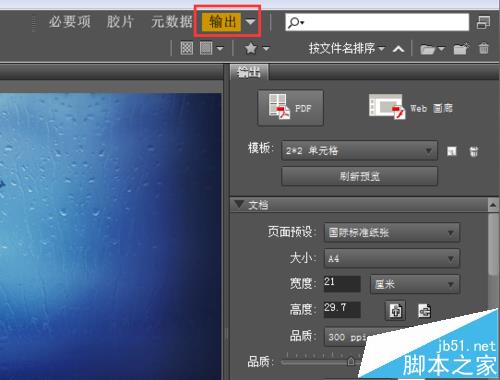
Task: Select the 输出 panel tab
Action: (x=249, y=72)
